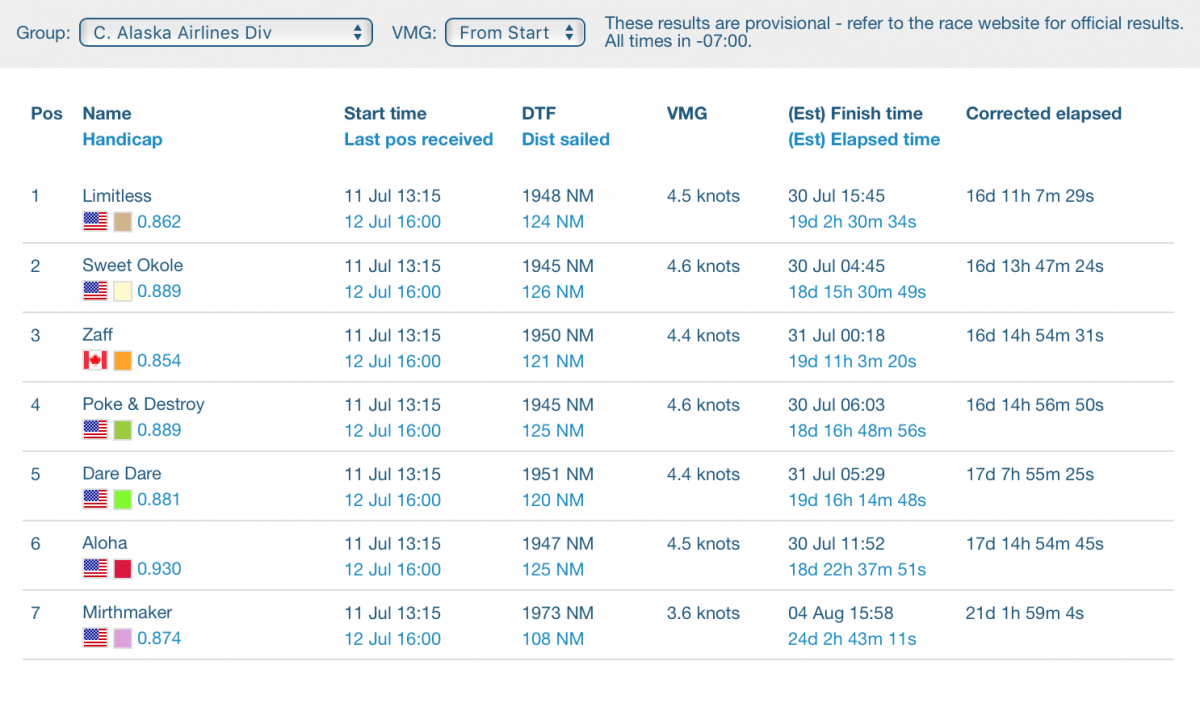Click the tan color swatch for Limitless
Screen dimensions: 1200x707
point(123,222)
